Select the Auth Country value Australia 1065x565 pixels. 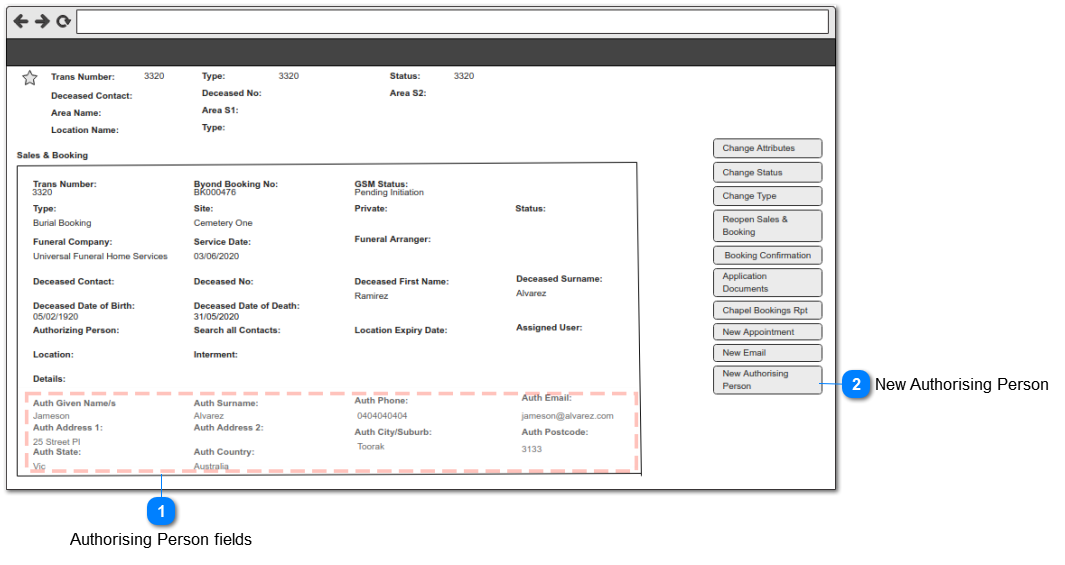211,466
